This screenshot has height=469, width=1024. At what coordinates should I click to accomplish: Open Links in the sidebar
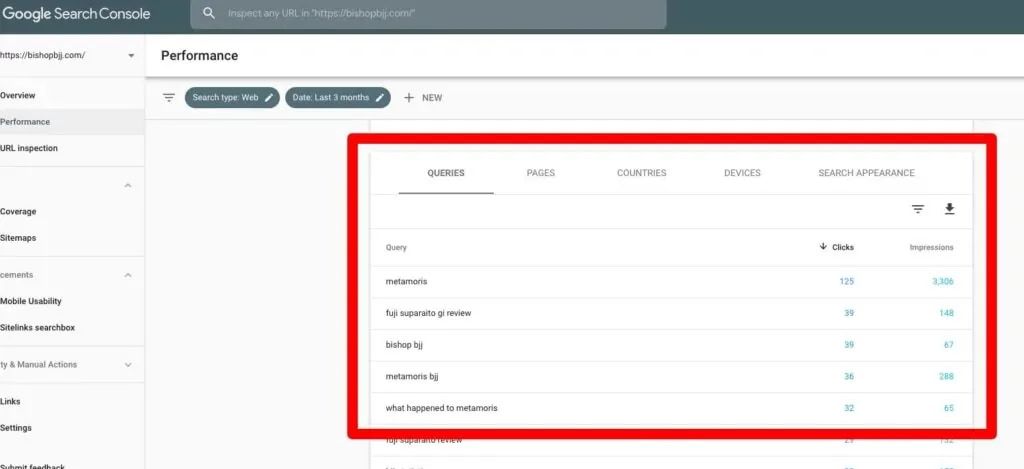tap(10, 402)
